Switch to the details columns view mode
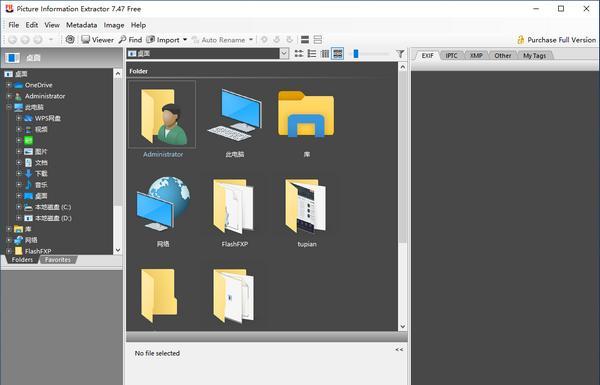Screen dimensions: 600x385 click(324, 54)
